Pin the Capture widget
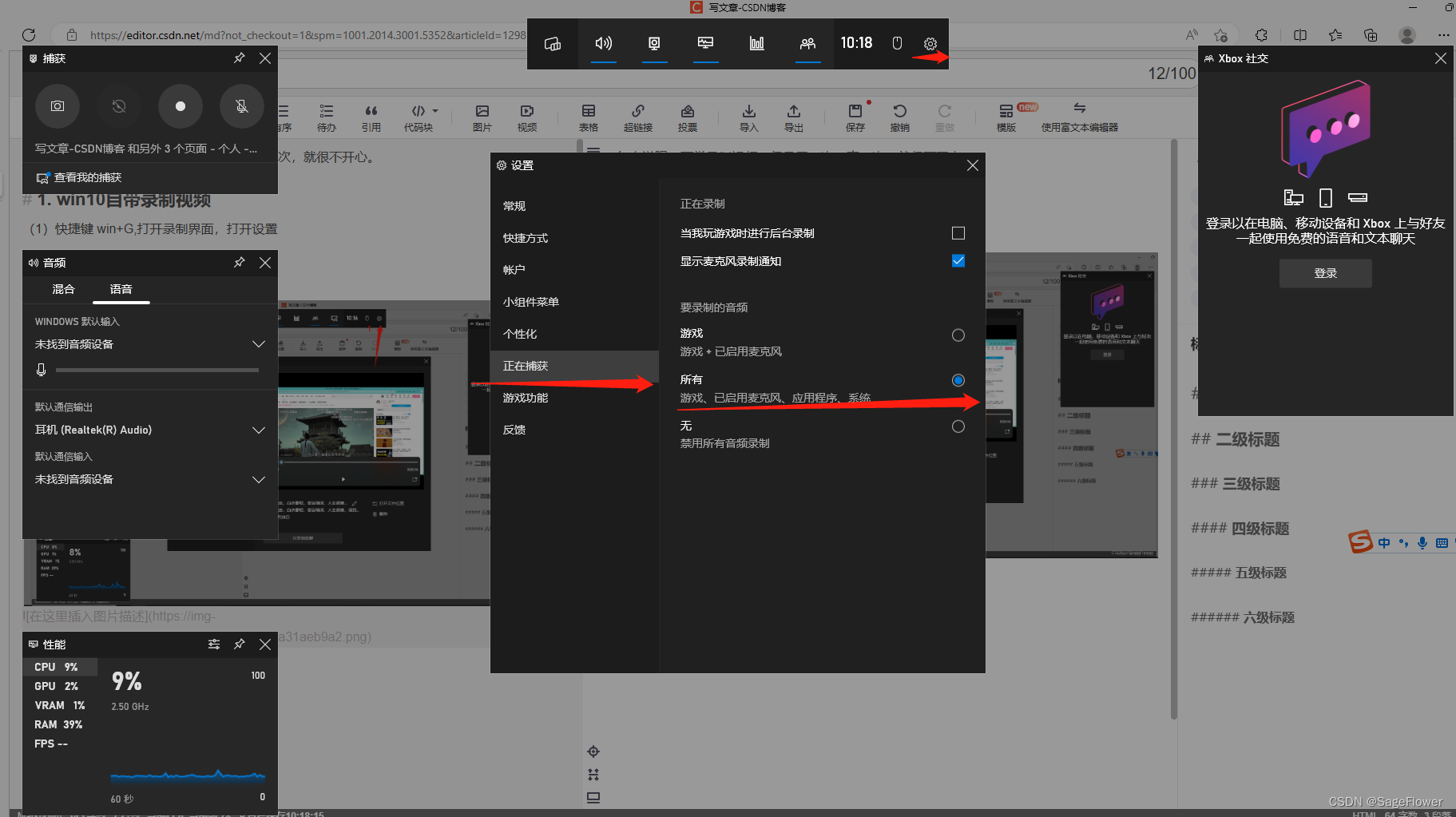The image size is (1456, 817). 239,58
